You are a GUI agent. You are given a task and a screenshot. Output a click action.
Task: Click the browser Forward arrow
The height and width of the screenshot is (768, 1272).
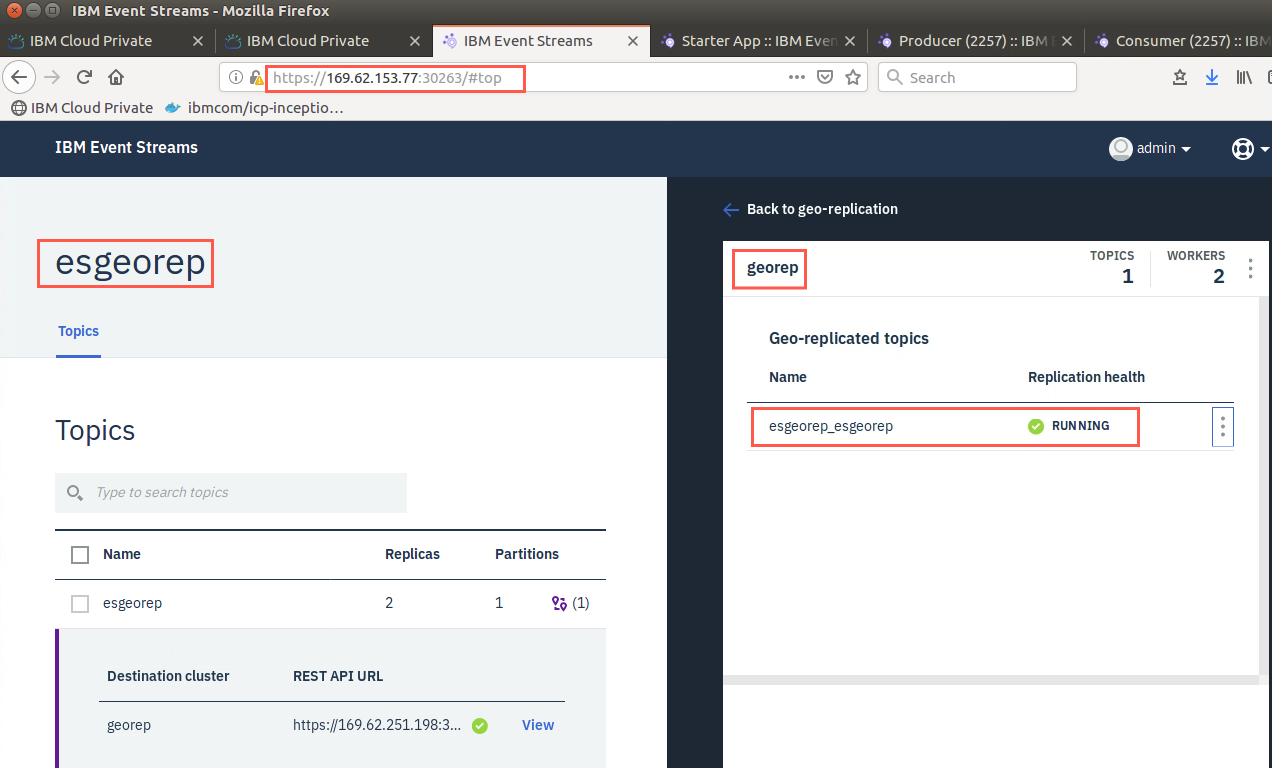coord(52,77)
